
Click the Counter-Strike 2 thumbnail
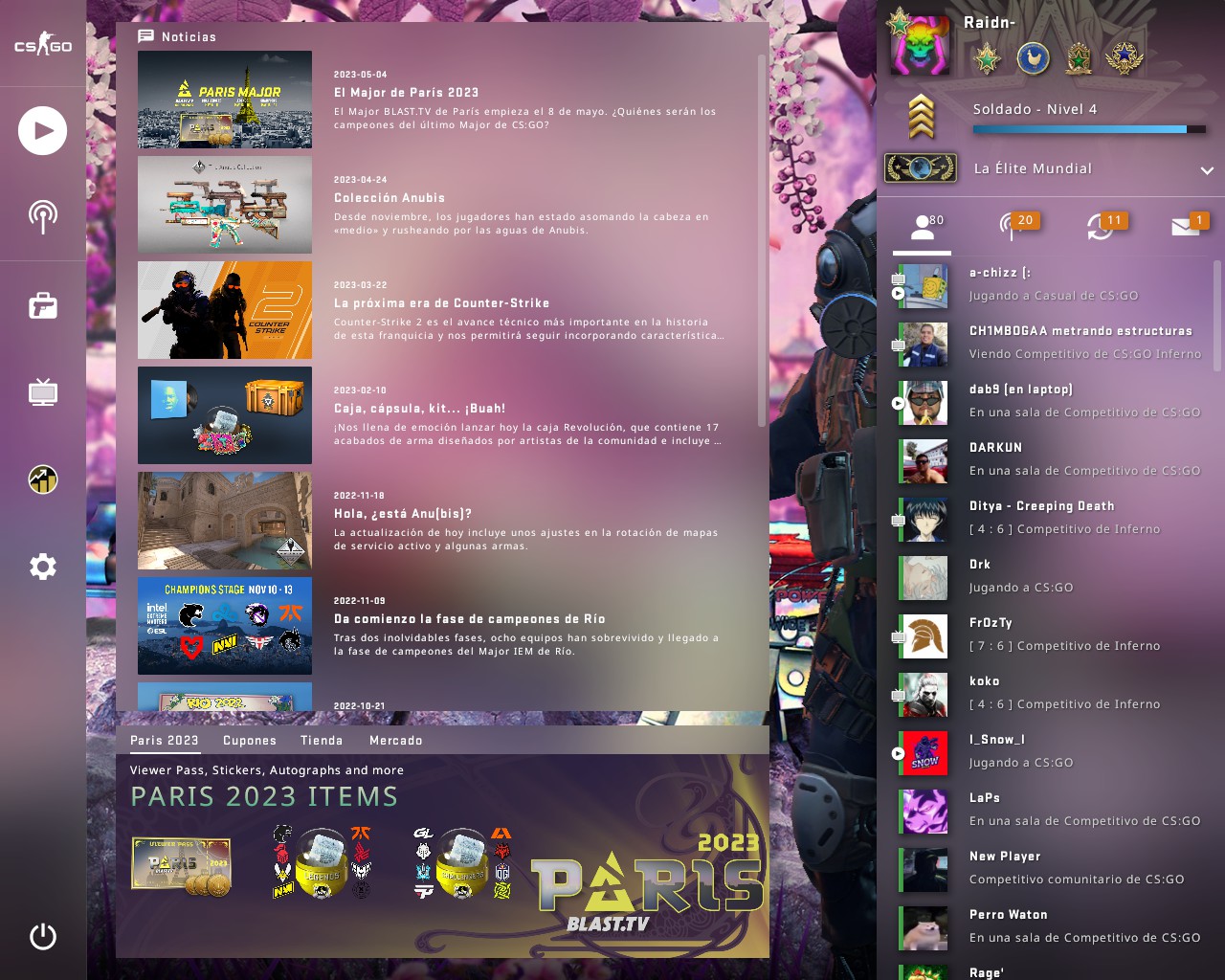[225, 310]
